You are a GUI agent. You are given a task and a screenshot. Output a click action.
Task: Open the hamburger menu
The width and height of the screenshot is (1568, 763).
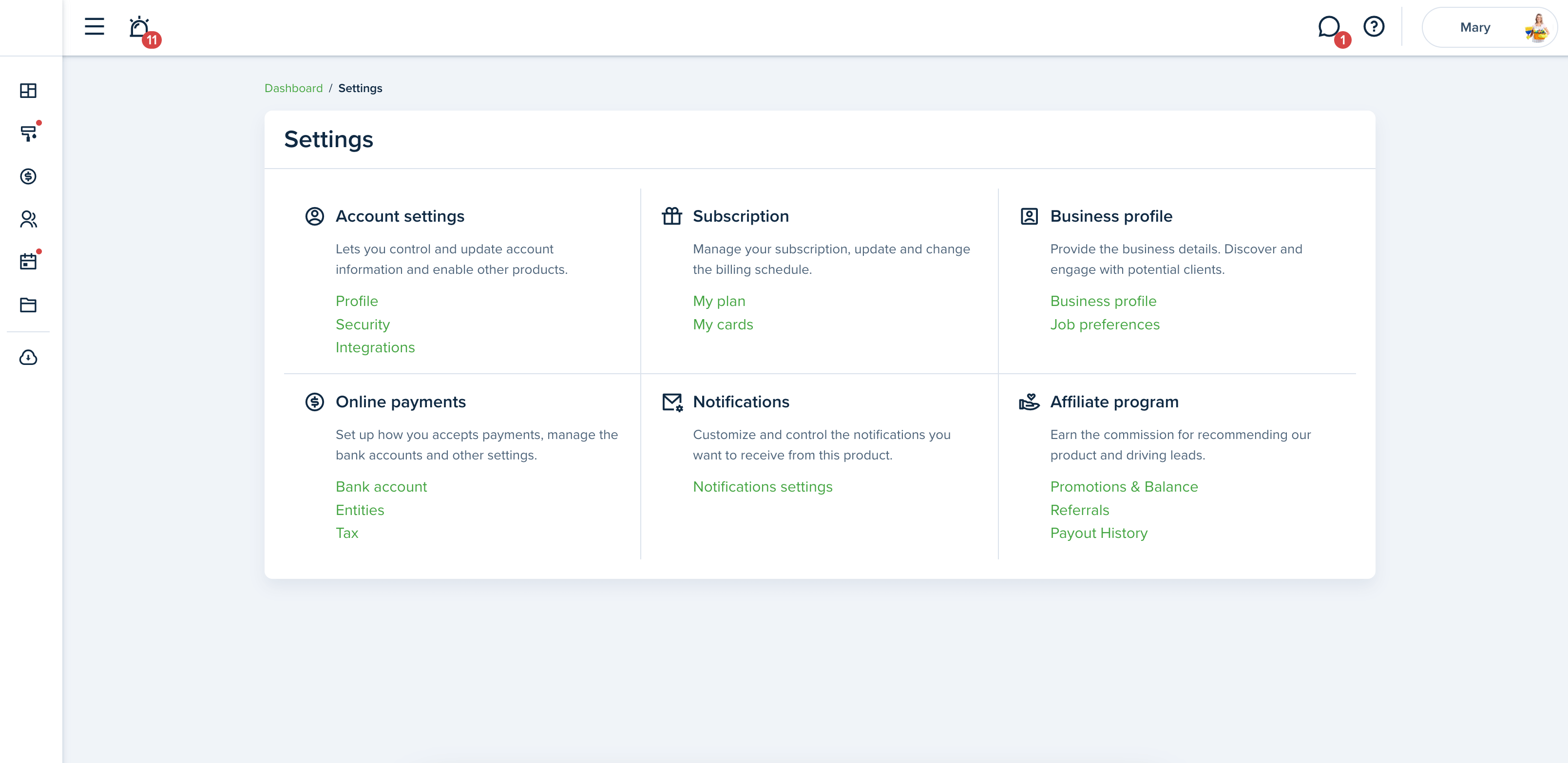[95, 27]
